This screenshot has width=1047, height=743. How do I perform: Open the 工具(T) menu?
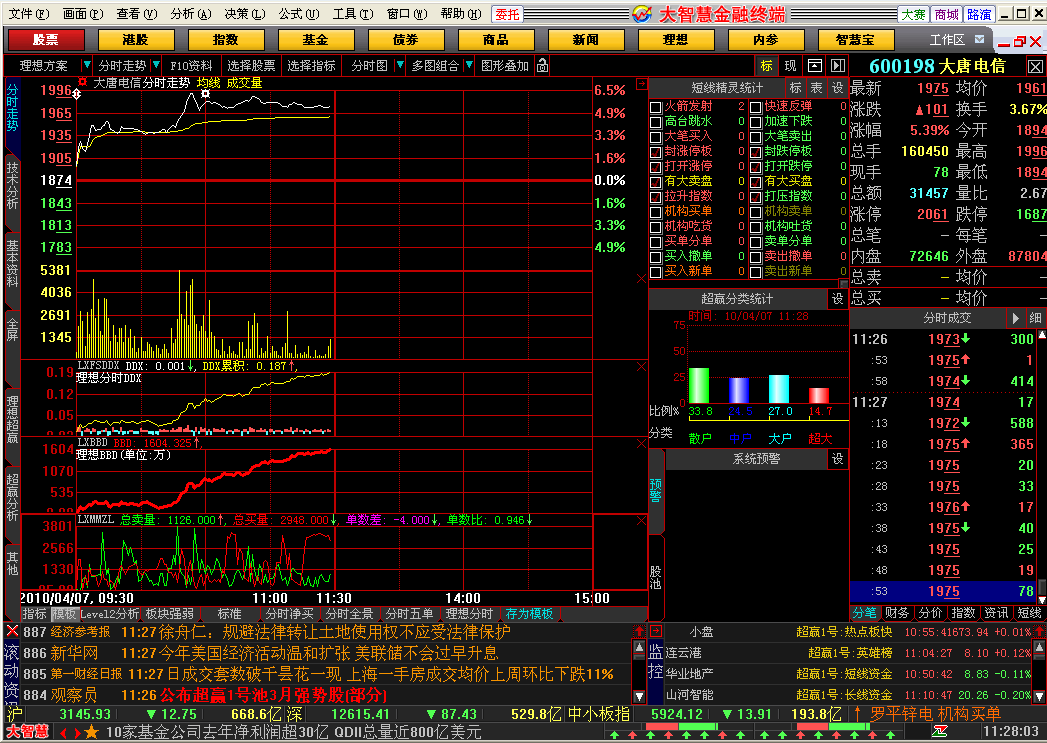click(353, 13)
